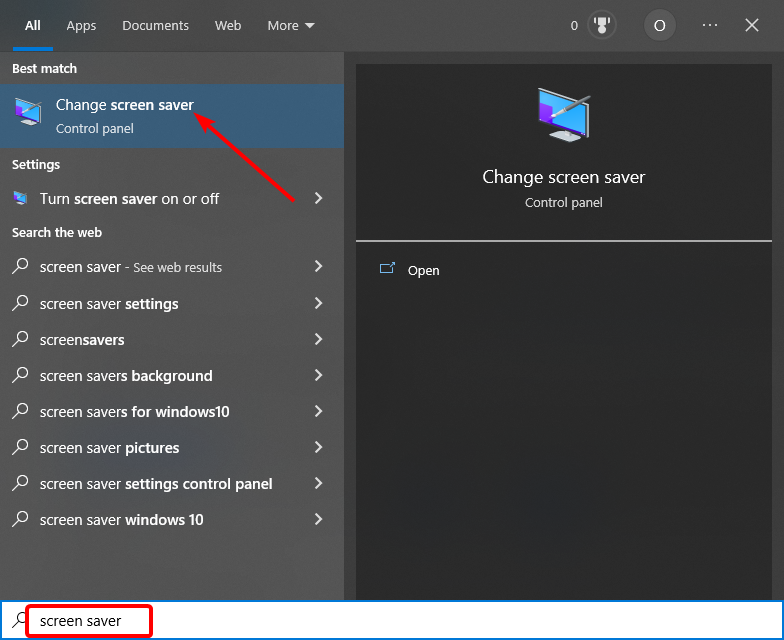Expand 'Turn screen saver on or off' chevron
Image resolution: width=784 pixels, height=640 pixels.
pyautogui.click(x=318, y=198)
